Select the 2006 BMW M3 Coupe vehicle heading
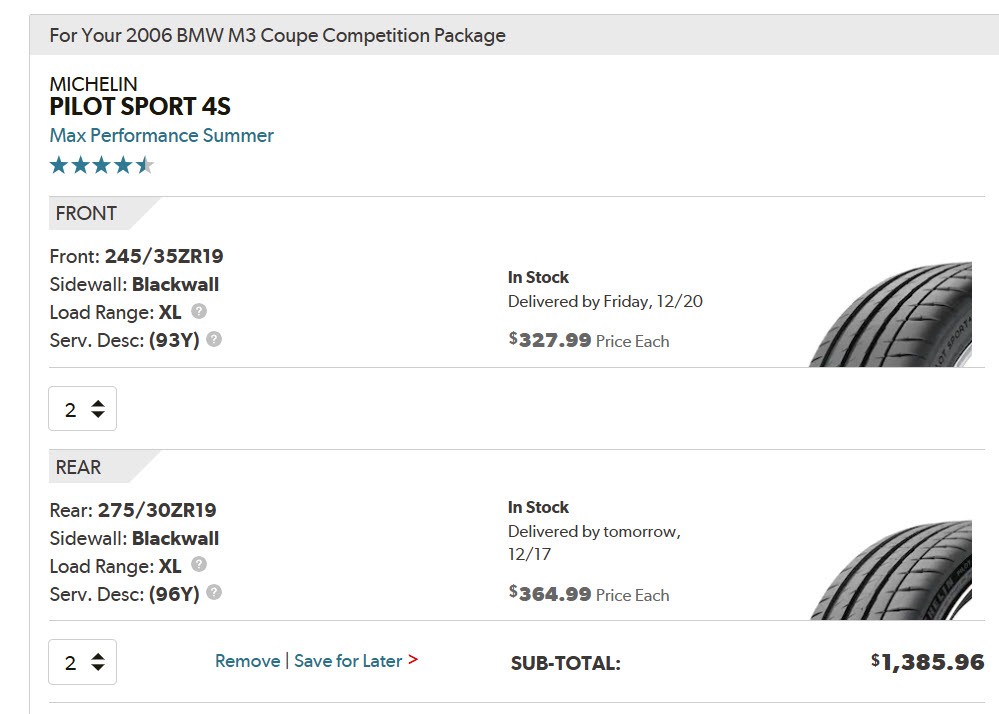The image size is (999, 714). (x=278, y=35)
